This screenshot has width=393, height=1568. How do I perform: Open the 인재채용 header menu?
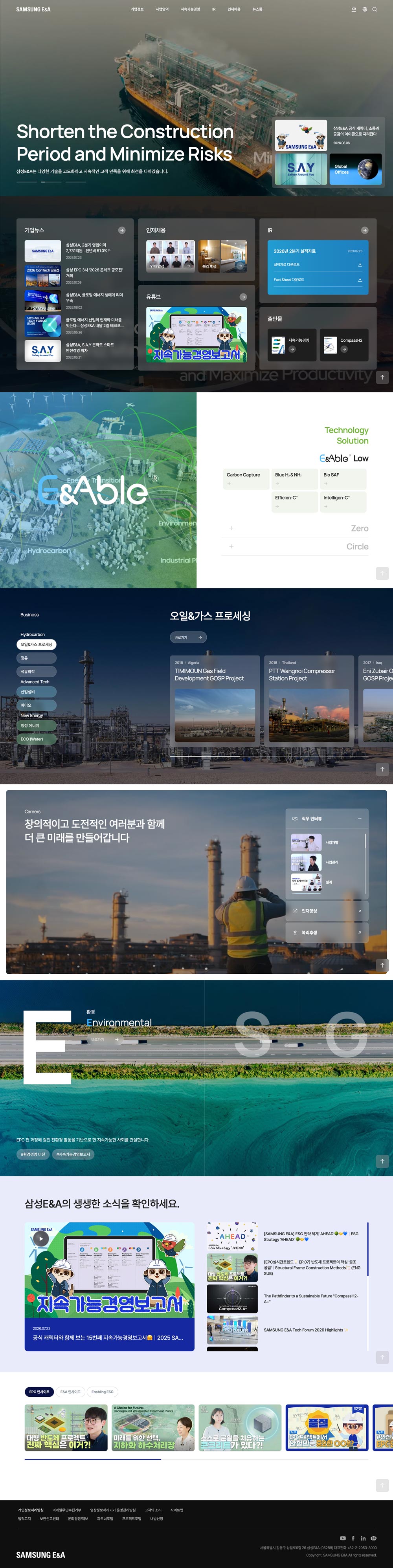tap(234, 10)
